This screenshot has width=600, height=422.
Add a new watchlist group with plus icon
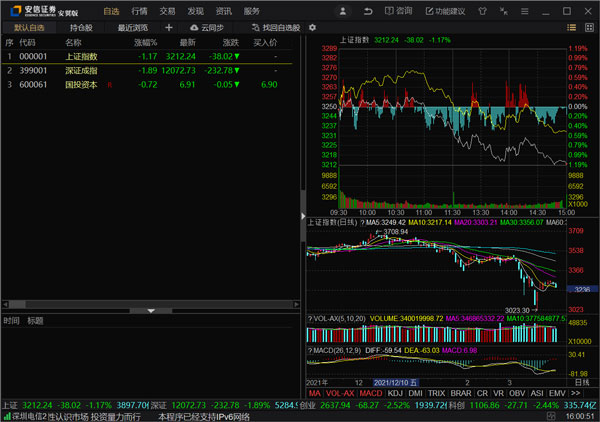[x=169, y=28]
